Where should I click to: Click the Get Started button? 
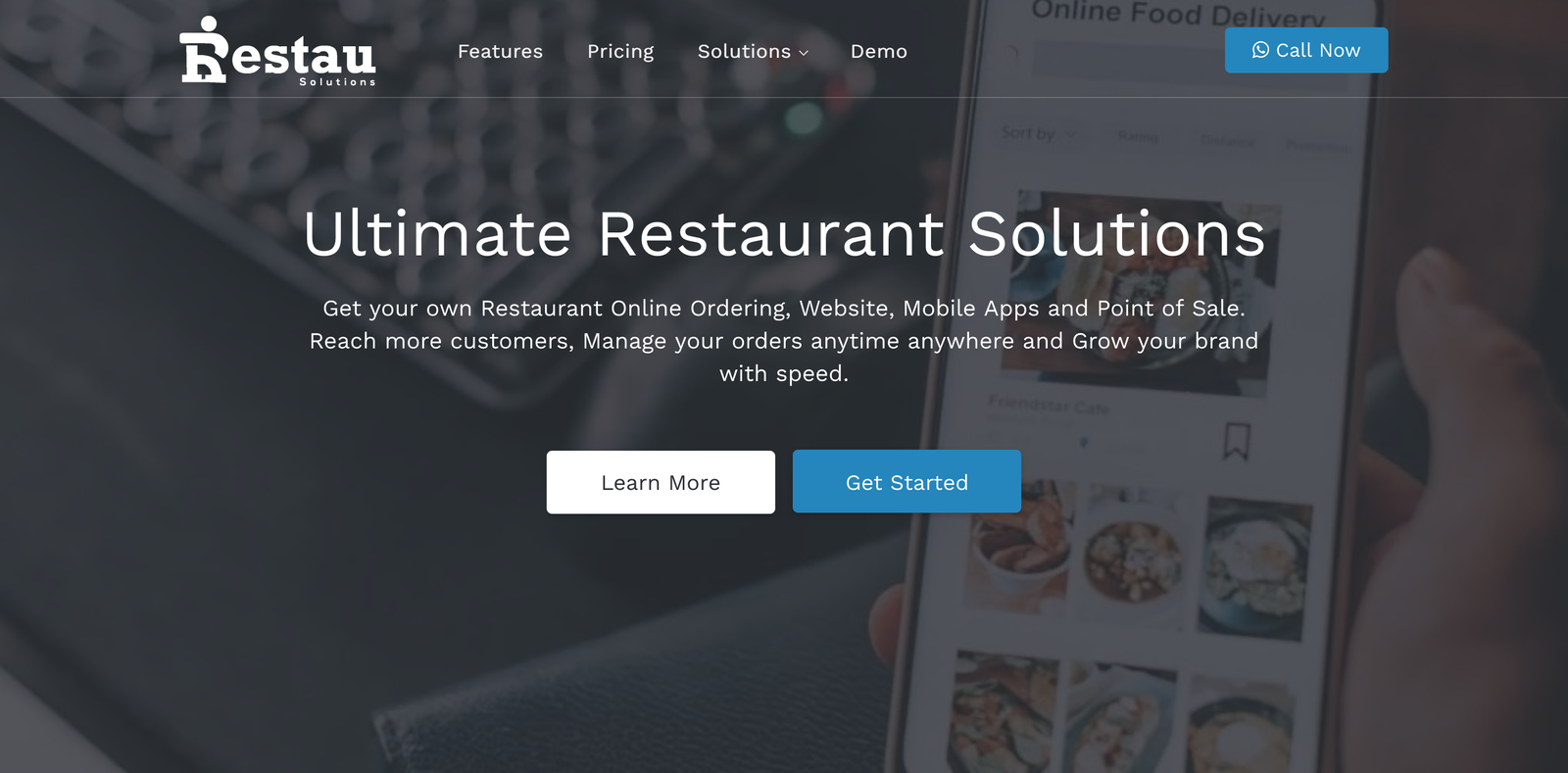[x=906, y=481]
